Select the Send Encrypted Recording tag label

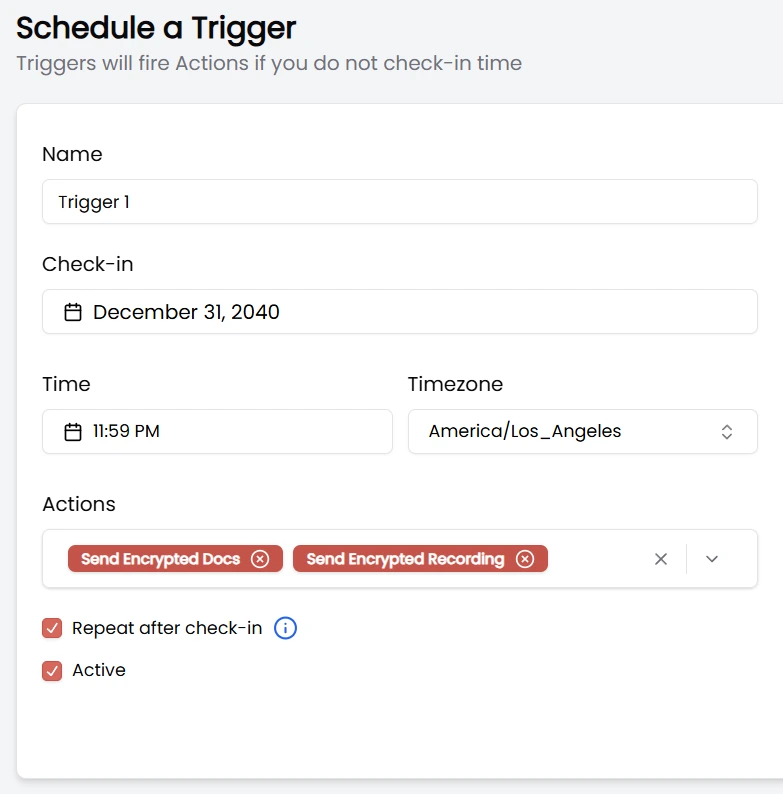(405, 559)
